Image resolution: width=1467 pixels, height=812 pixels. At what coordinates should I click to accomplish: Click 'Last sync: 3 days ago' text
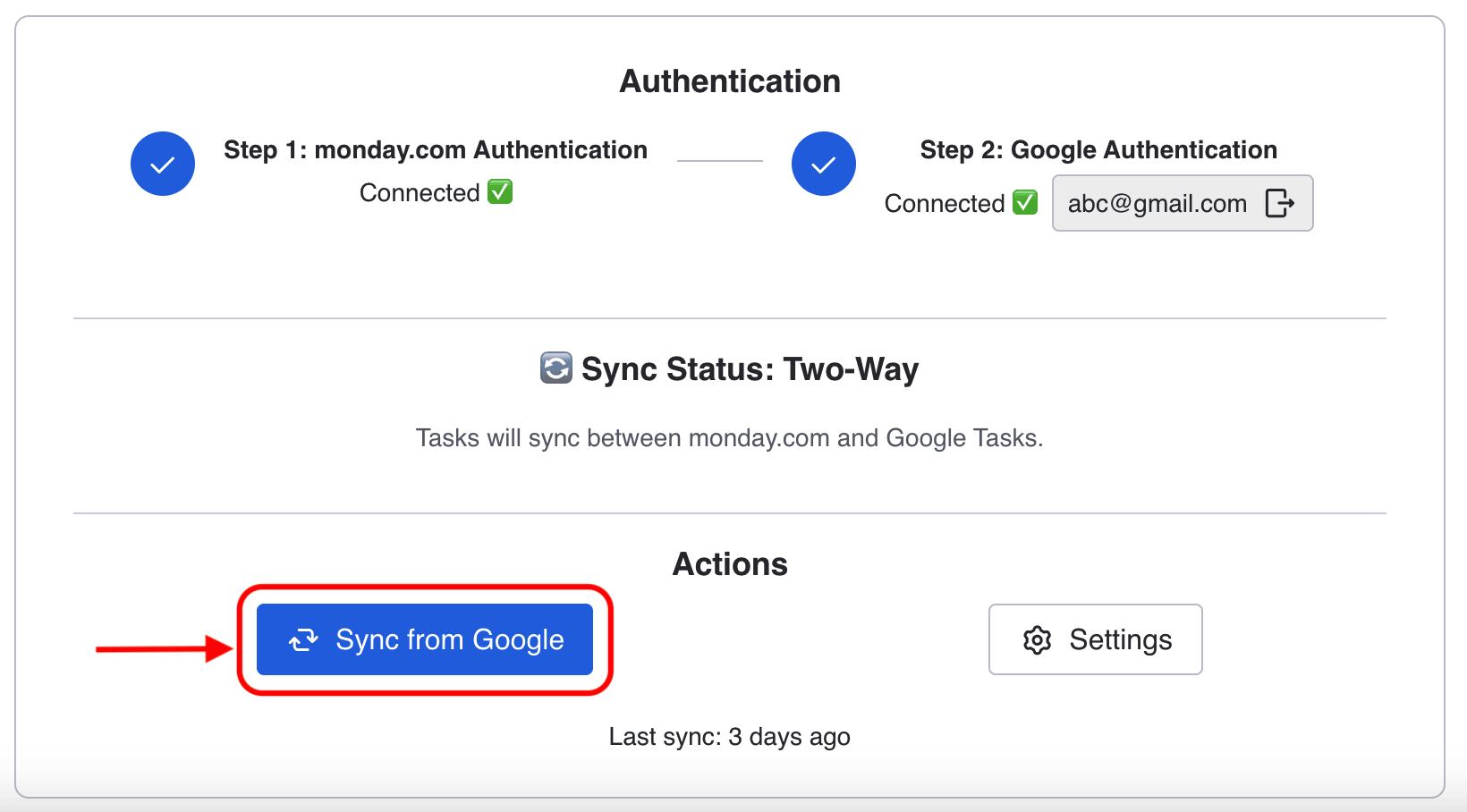click(x=730, y=737)
